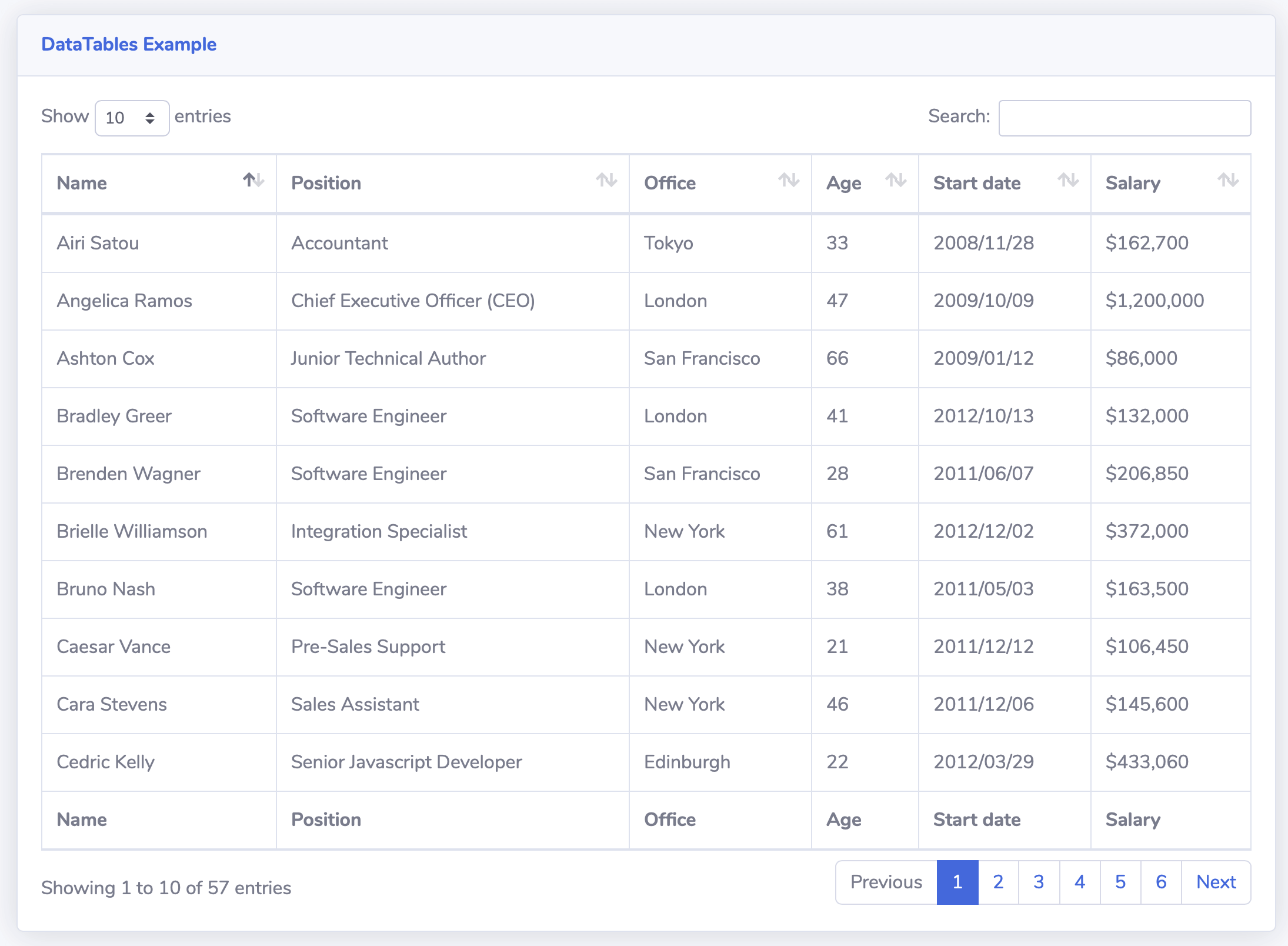Screen dimensions: 1288x946
Task: Select page 5 in the pager
Action: click(1120, 882)
